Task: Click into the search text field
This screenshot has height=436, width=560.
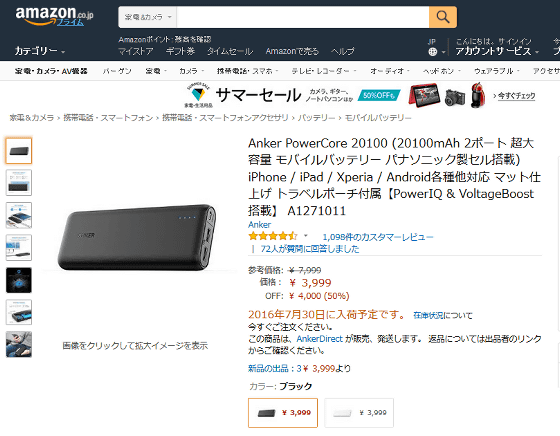Action: pos(302,17)
